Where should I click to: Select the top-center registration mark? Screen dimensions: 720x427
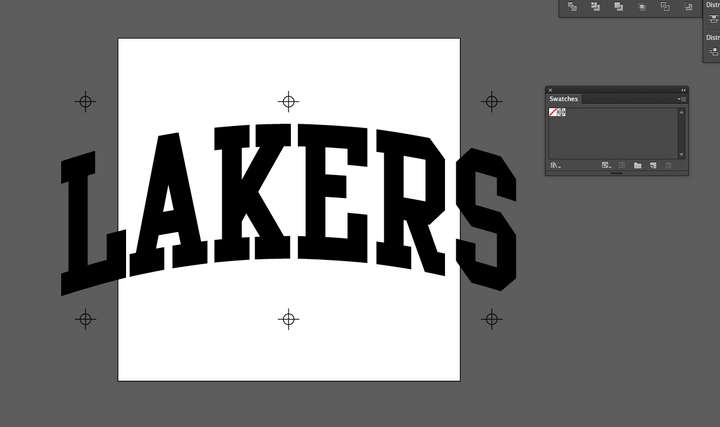[288, 101]
